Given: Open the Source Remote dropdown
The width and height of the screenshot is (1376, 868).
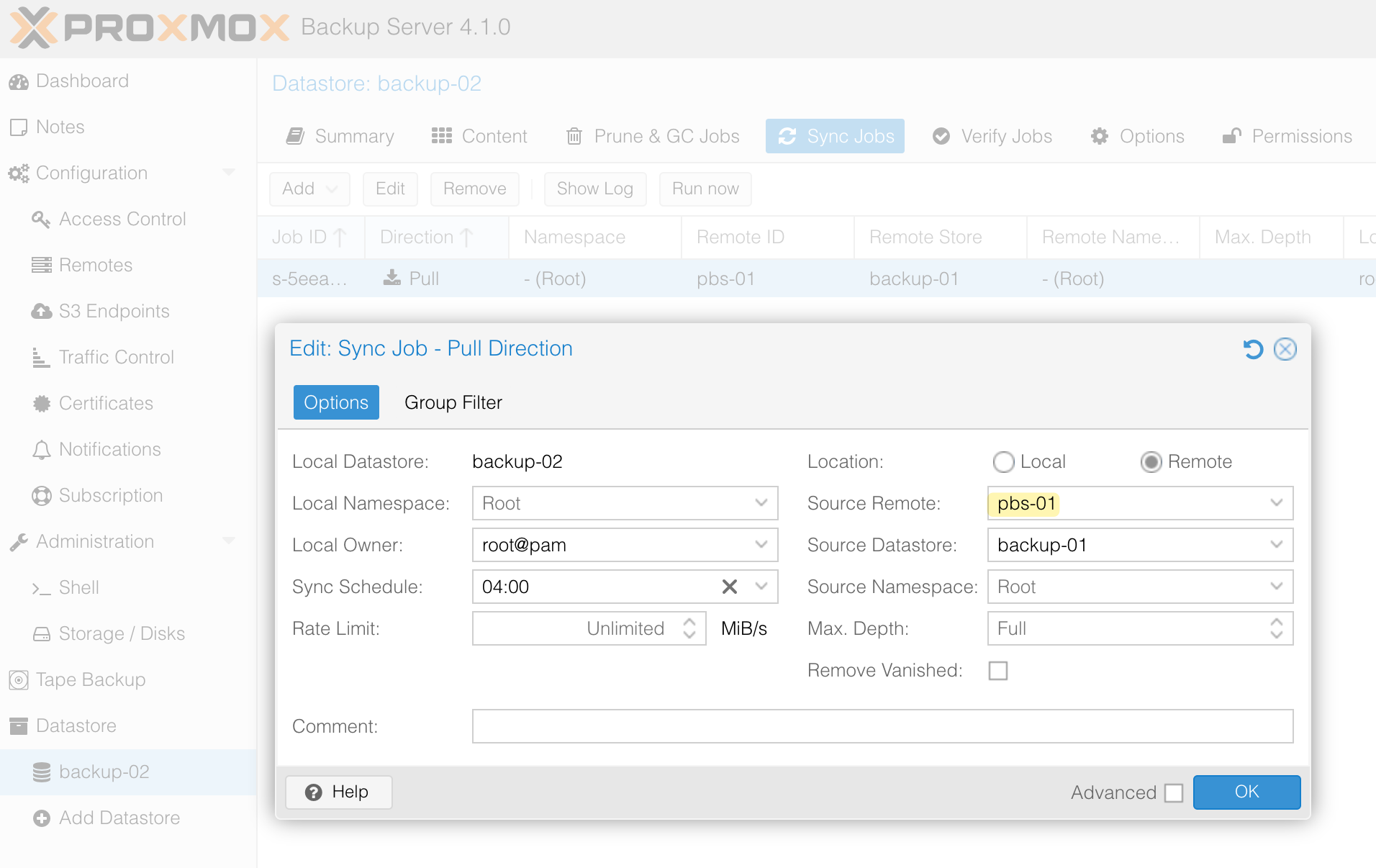Looking at the screenshot, I should pyautogui.click(x=1276, y=503).
